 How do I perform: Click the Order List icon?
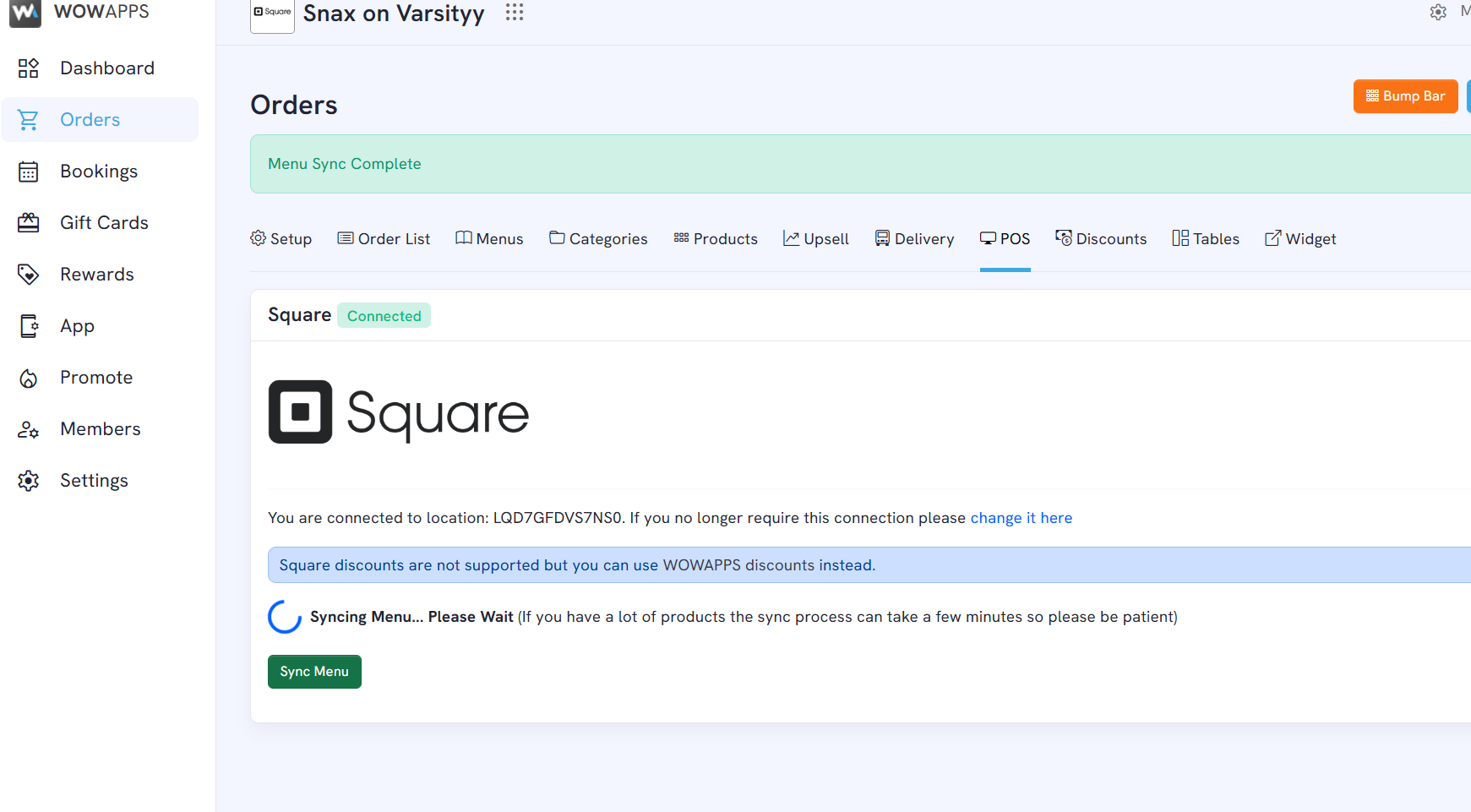(x=346, y=238)
